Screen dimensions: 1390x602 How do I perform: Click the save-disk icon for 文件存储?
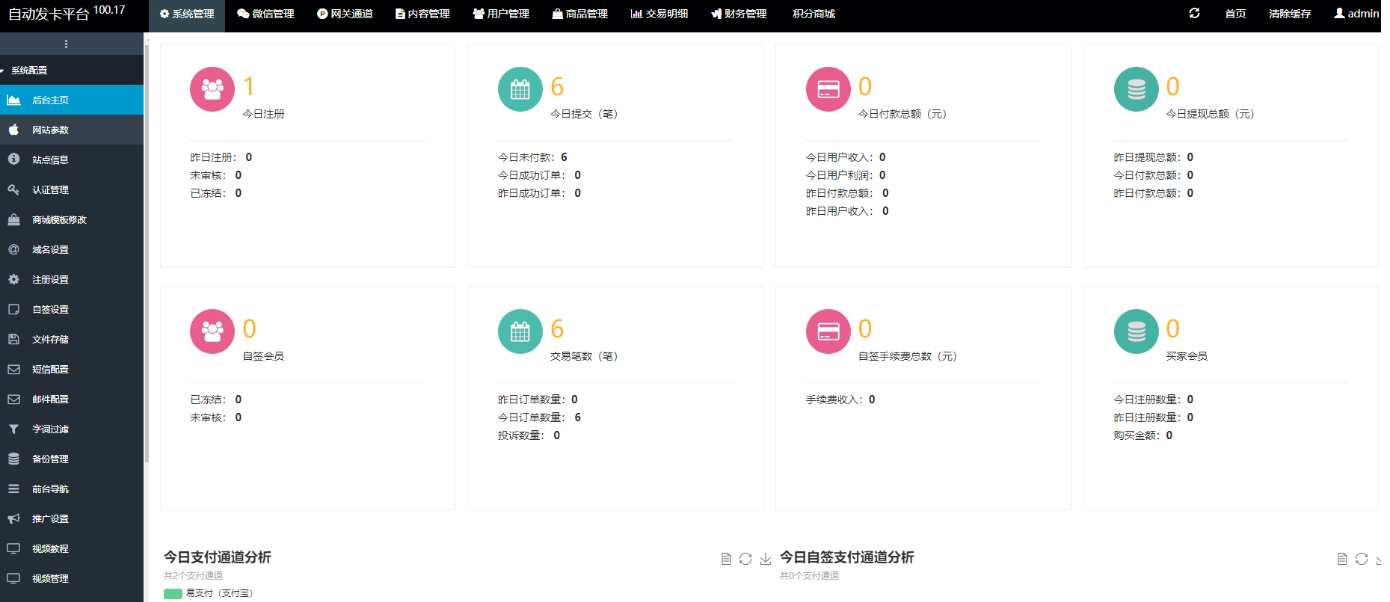[x=14, y=340]
